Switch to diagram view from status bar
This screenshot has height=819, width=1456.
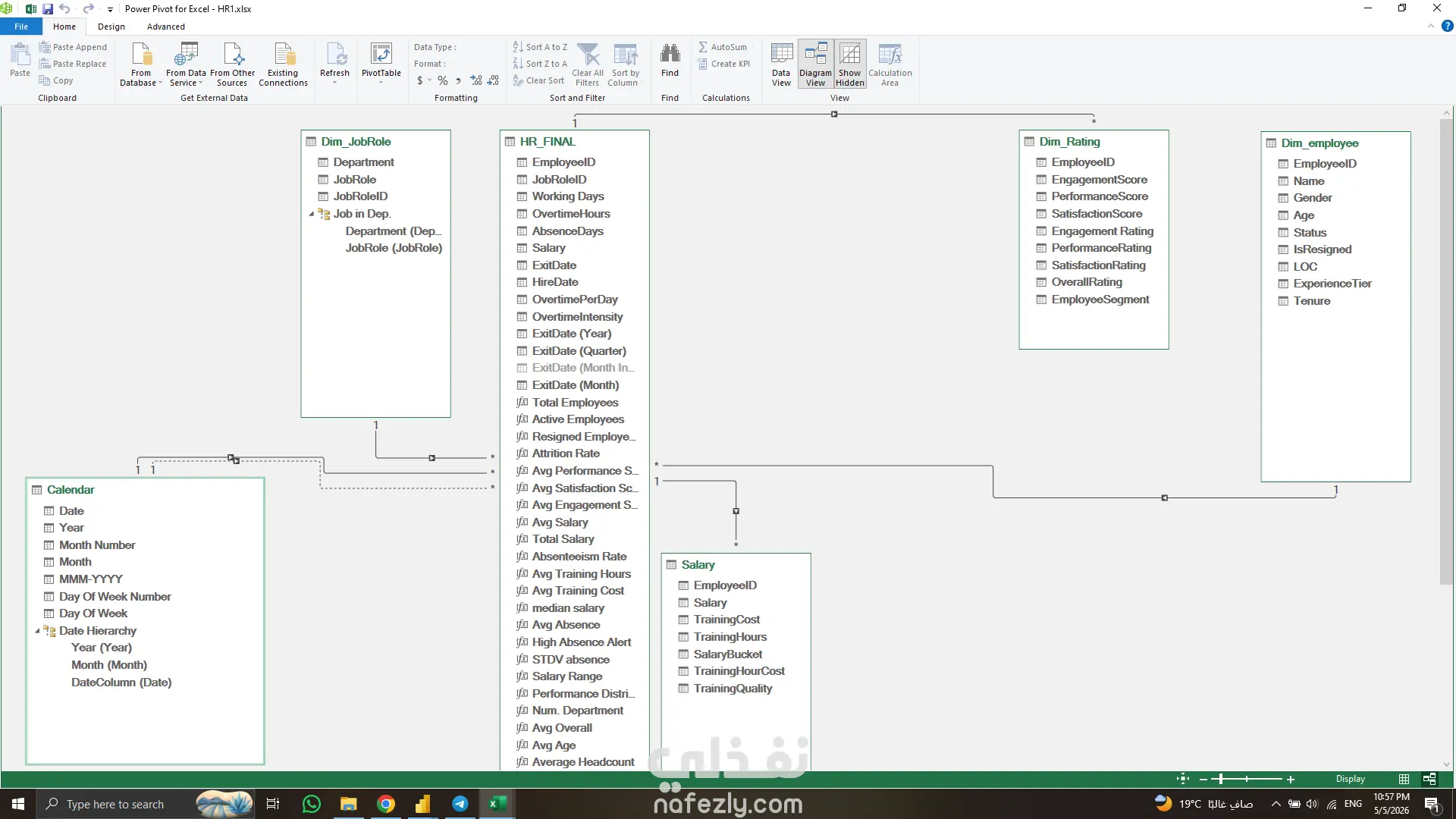click(1429, 779)
